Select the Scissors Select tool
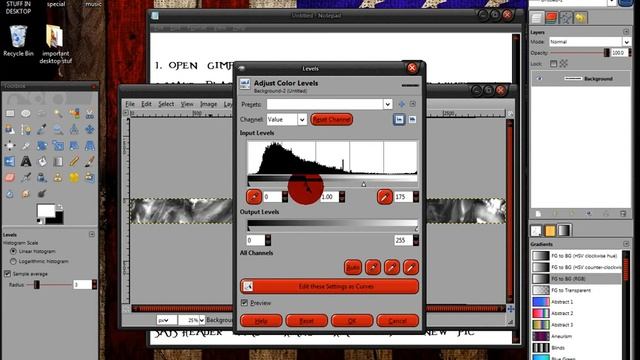 pos(89,113)
